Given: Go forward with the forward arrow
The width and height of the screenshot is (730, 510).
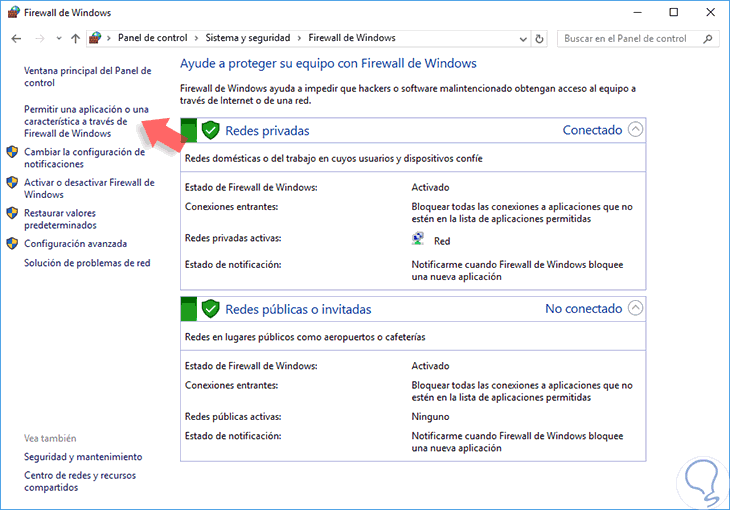Looking at the screenshot, I should tap(40, 39).
